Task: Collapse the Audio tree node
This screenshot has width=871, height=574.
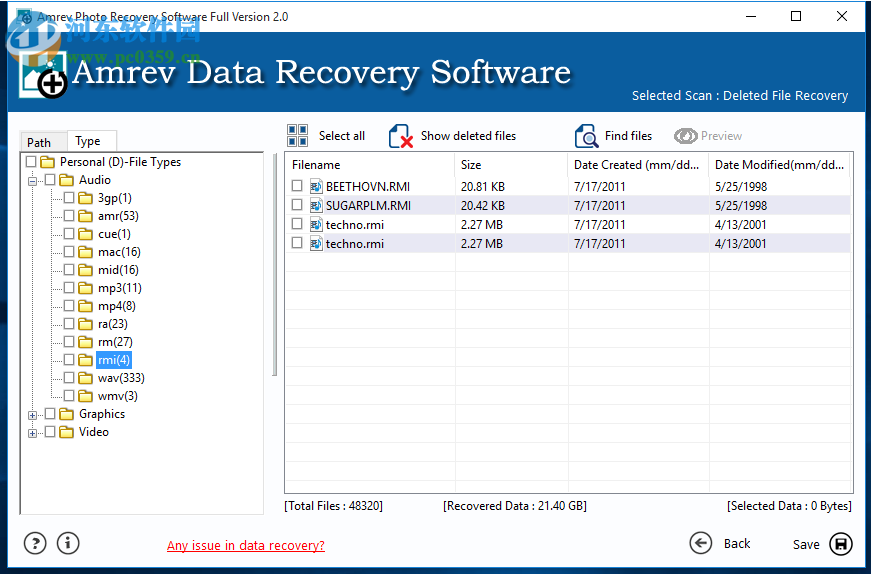Action: [33, 181]
